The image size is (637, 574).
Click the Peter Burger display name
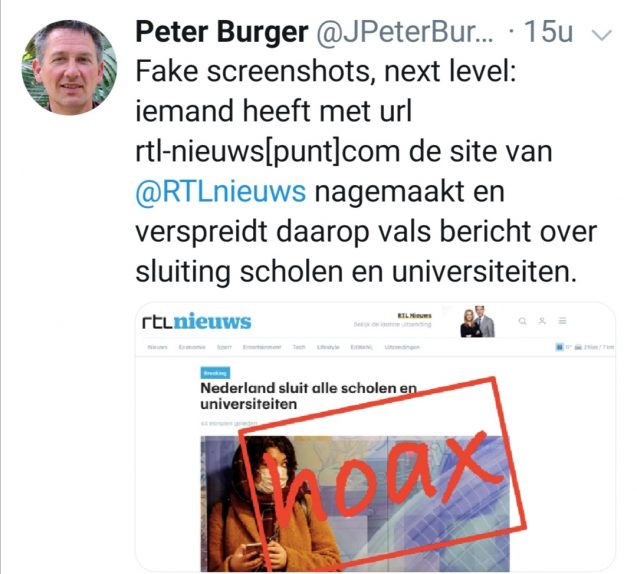pyautogui.click(x=222, y=31)
